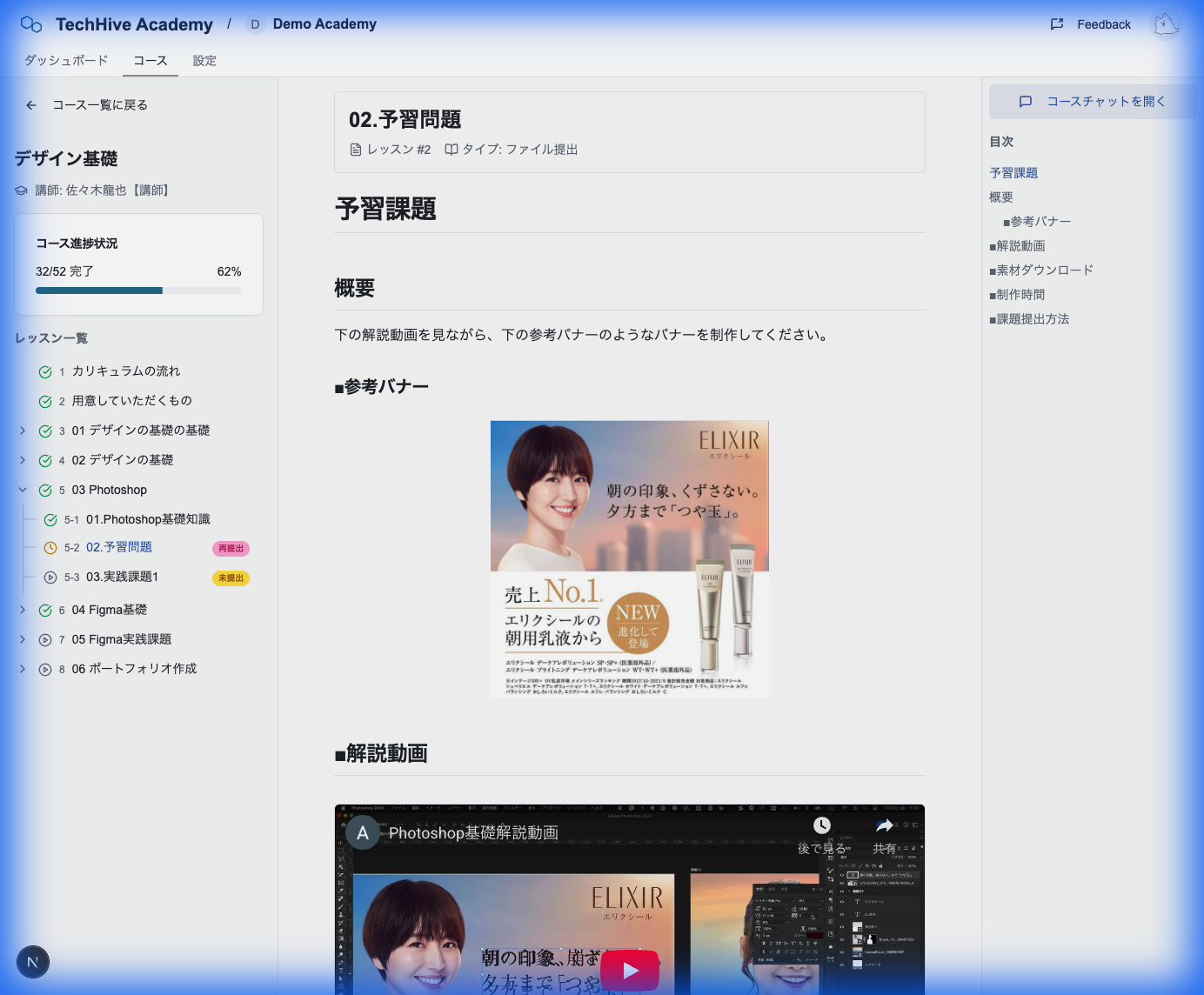This screenshot has width=1204, height=995.
Task: Click the chat bubble icon
Action: [x=1026, y=102]
